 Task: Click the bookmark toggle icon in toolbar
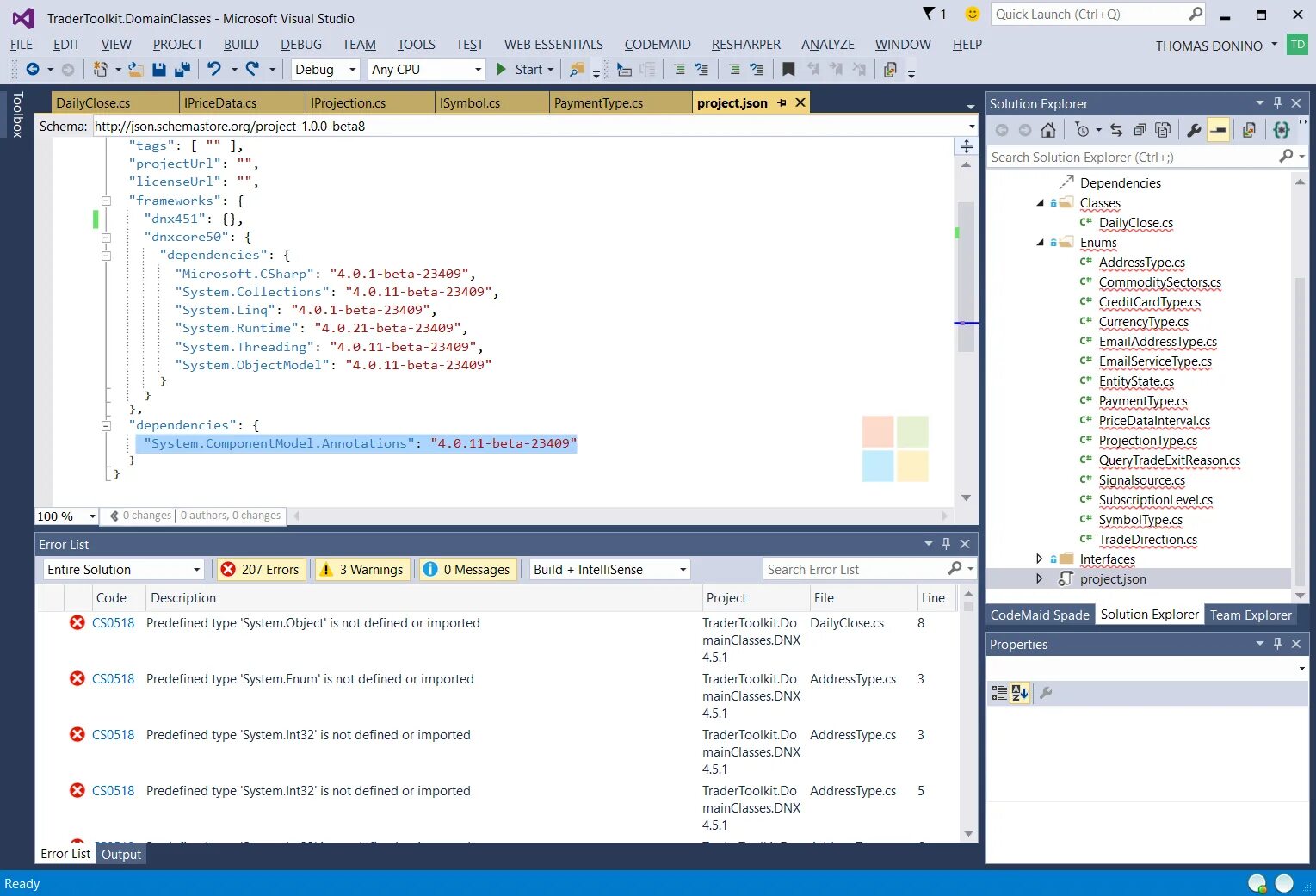(x=788, y=70)
